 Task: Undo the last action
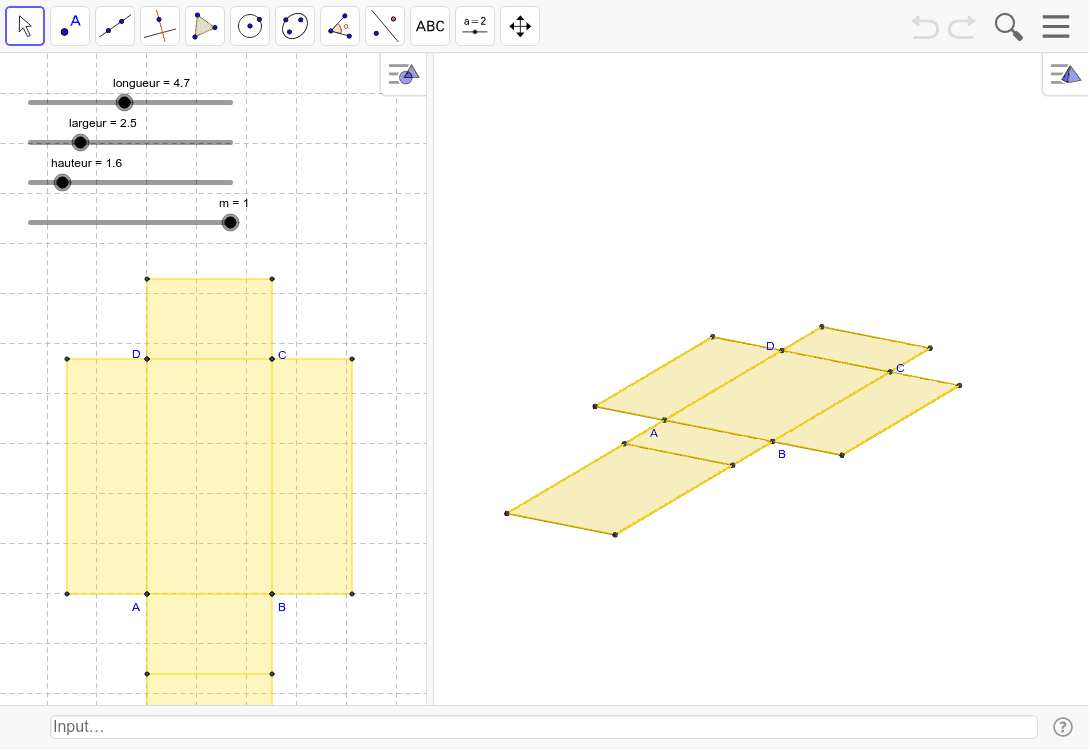click(x=925, y=27)
